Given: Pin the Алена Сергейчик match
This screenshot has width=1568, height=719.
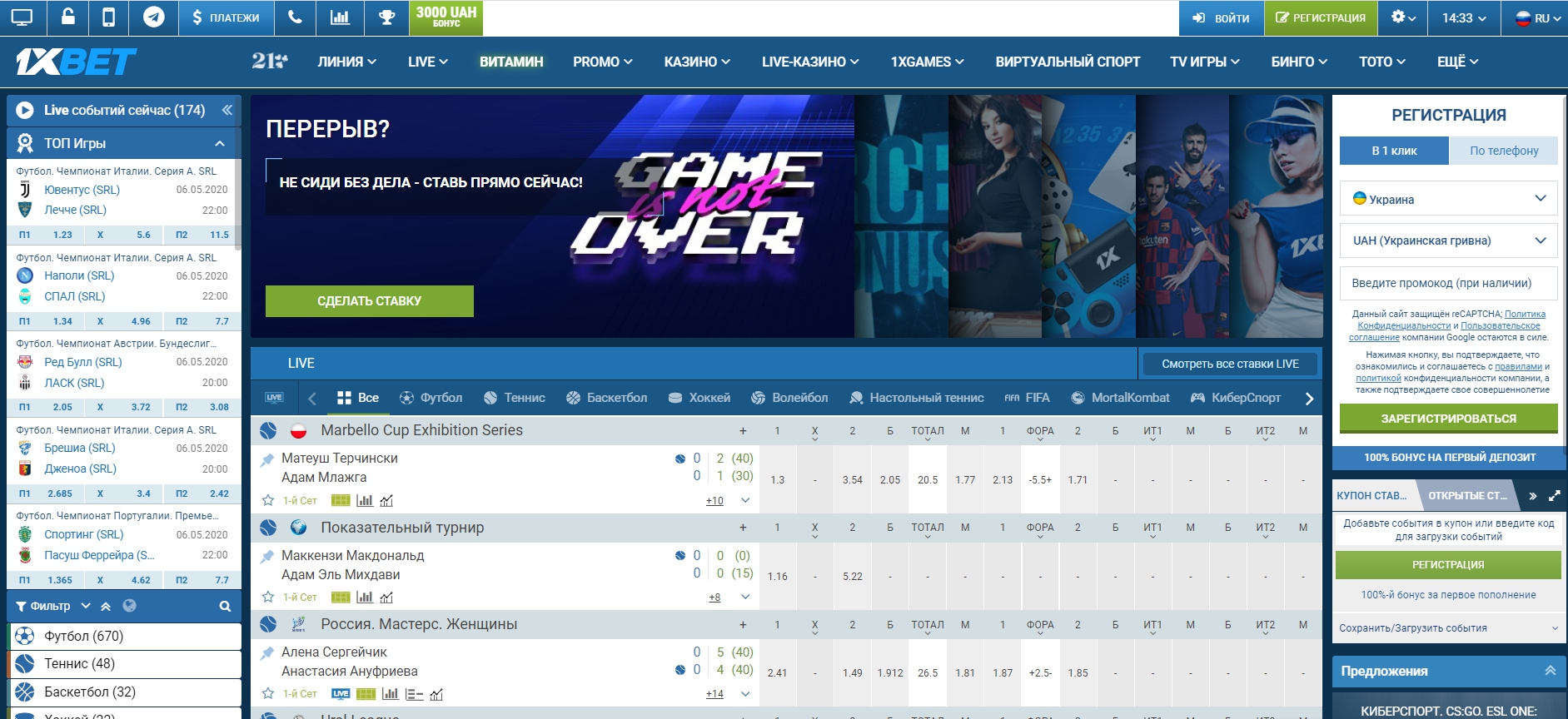Looking at the screenshot, I should coord(267,653).
